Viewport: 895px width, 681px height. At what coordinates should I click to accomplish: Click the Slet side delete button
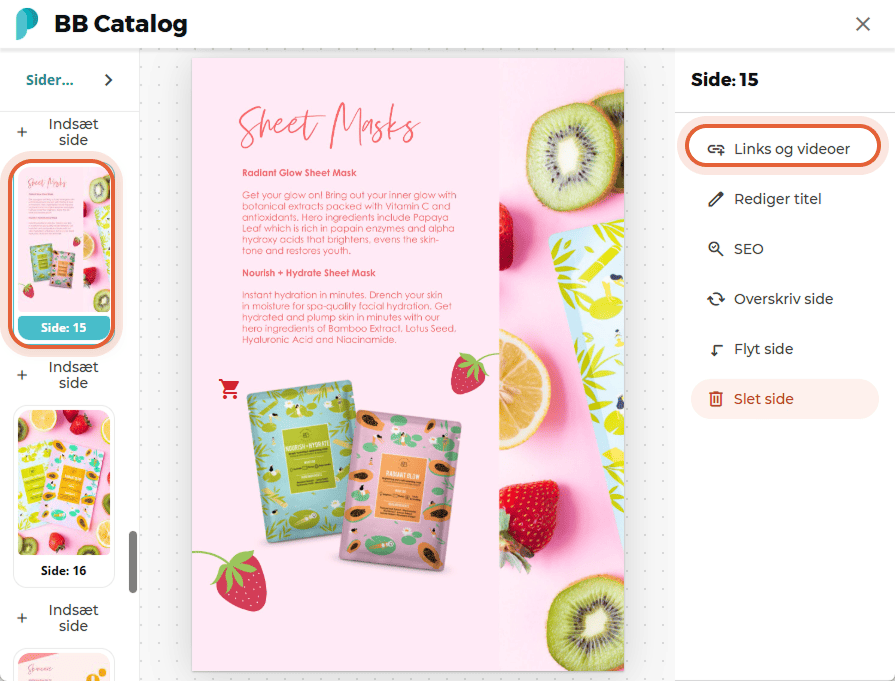[784, 399]
